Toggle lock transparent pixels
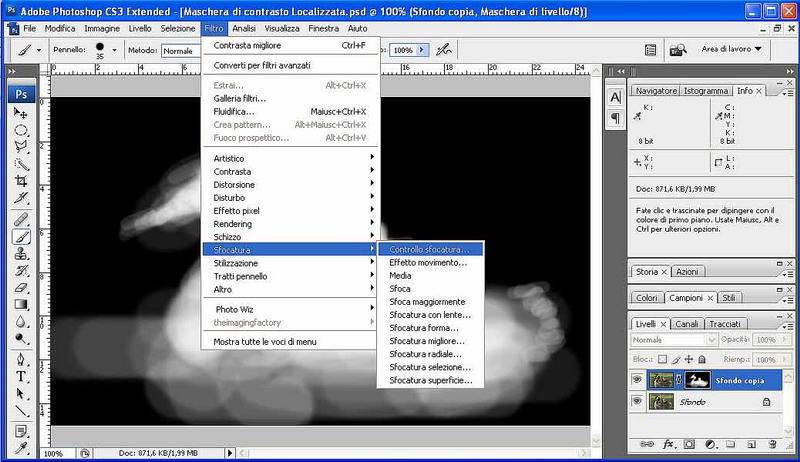Screen dimensions: 800x462 662,360
